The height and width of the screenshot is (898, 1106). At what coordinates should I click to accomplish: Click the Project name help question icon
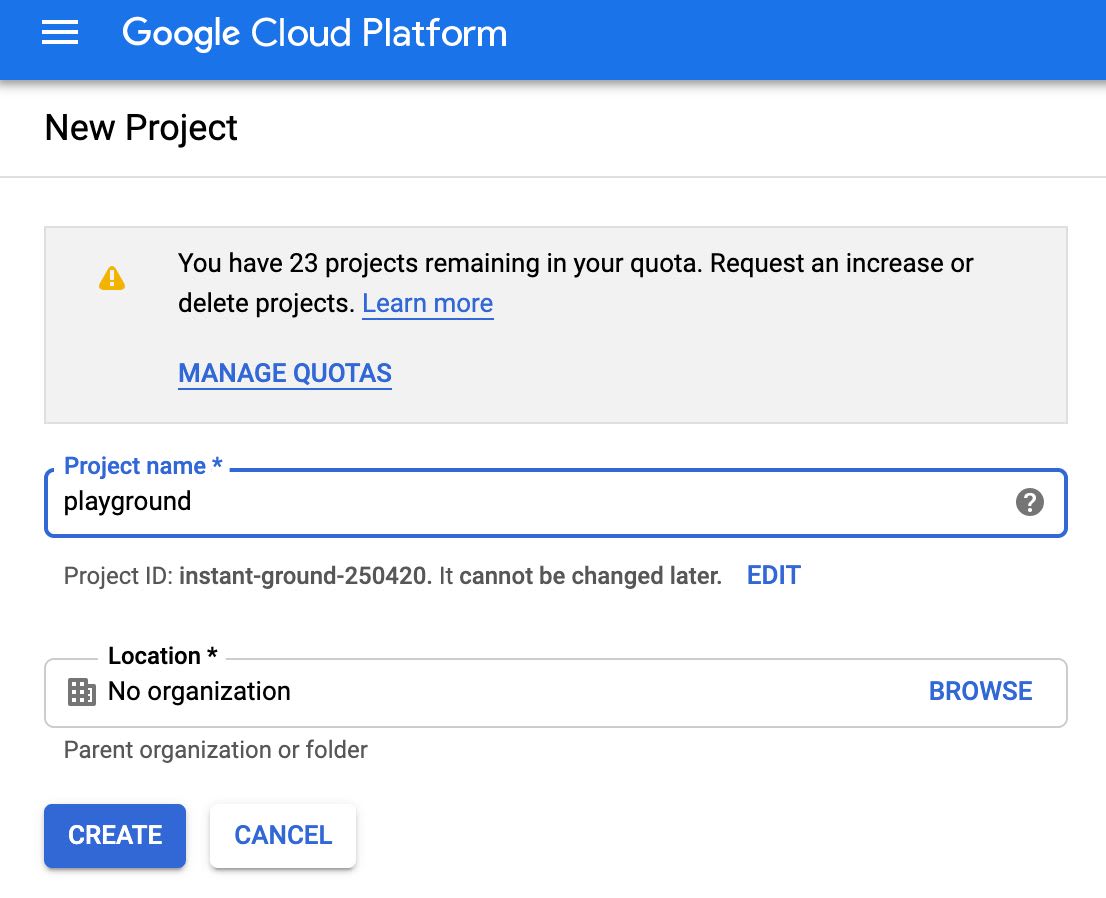pyautogui.click(x=1029, y=502)
